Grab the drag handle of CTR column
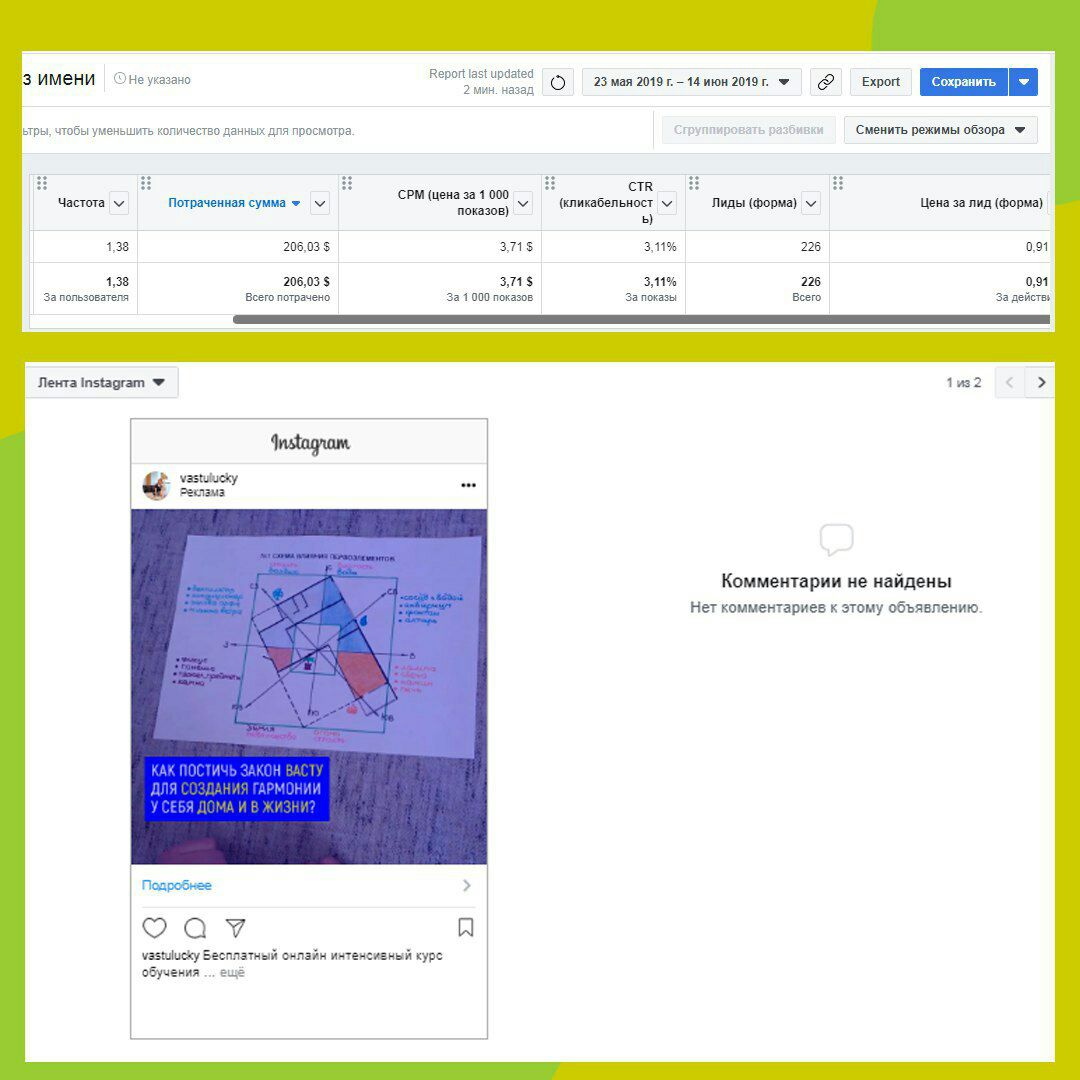Viewport: 1080px width, 1080px height. pos(550,183)
